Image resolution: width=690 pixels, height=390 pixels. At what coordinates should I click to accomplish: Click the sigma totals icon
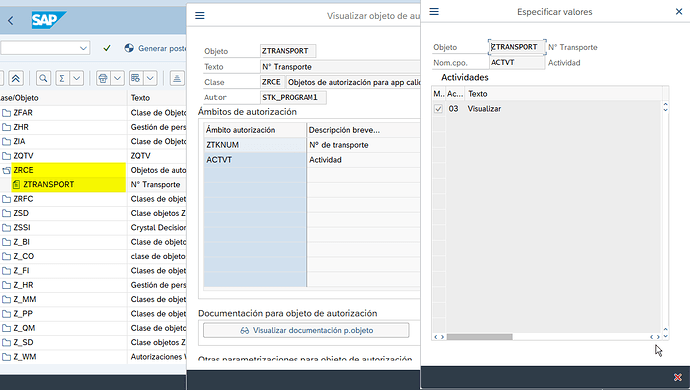pos(62,78)
